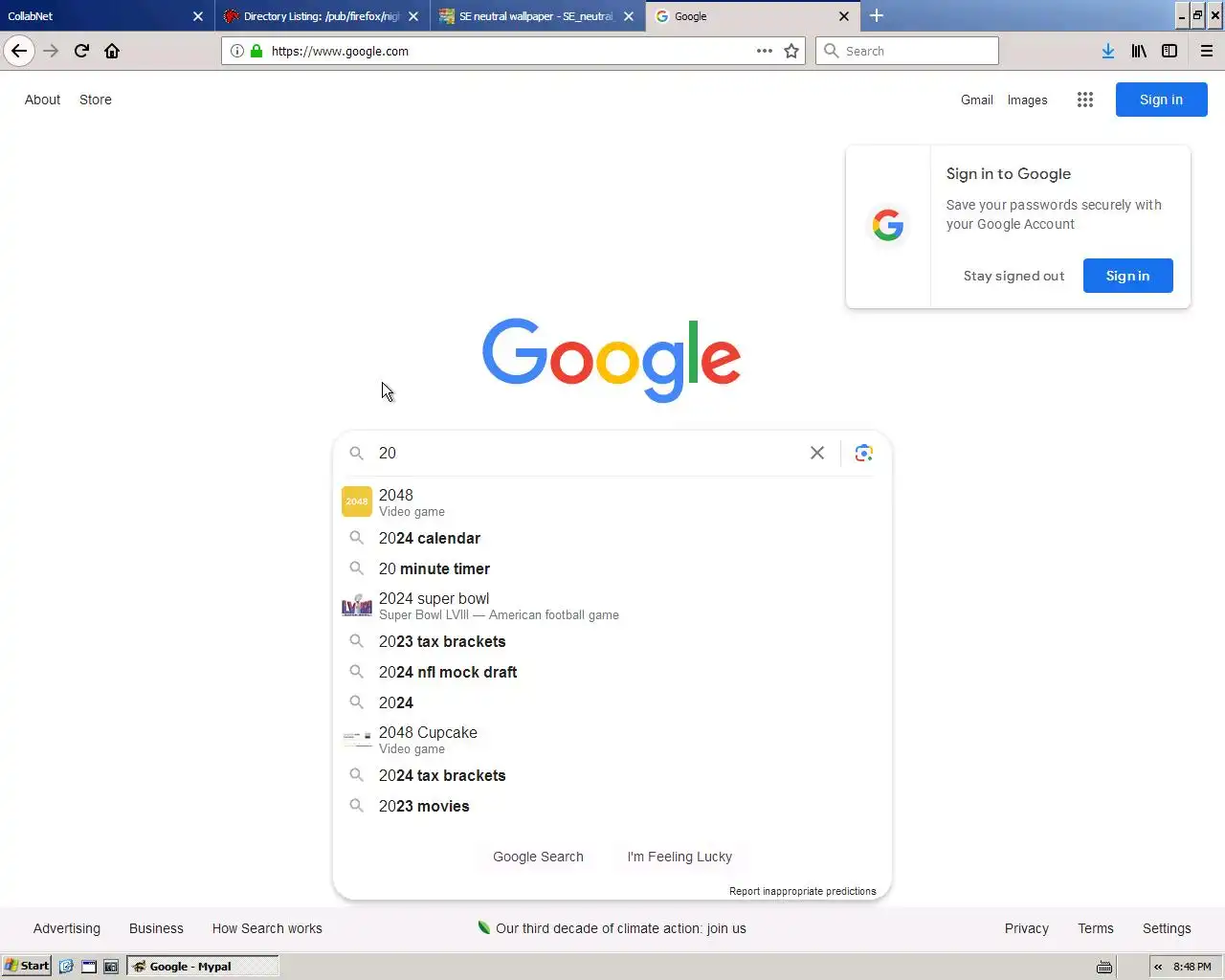Image resolution: width=1225 pixels, height=980 pixels.
Task: Select the 2048 Video game suggestion
Action: pyautogui.click(x=612, y=501)
